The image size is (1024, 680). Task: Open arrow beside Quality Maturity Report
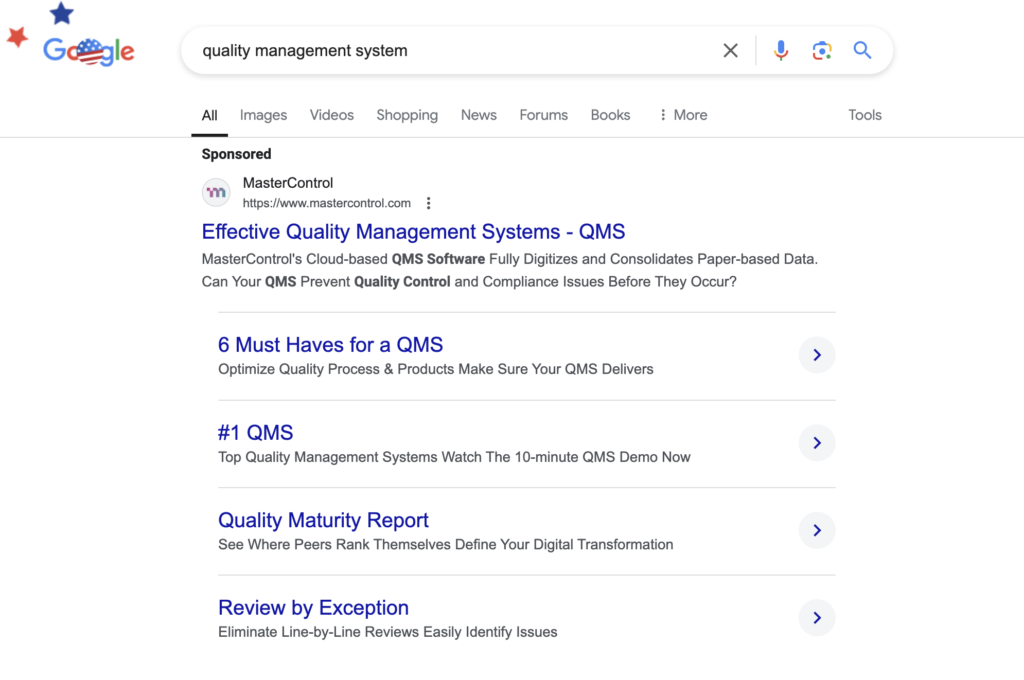click(x=817, y=530)
